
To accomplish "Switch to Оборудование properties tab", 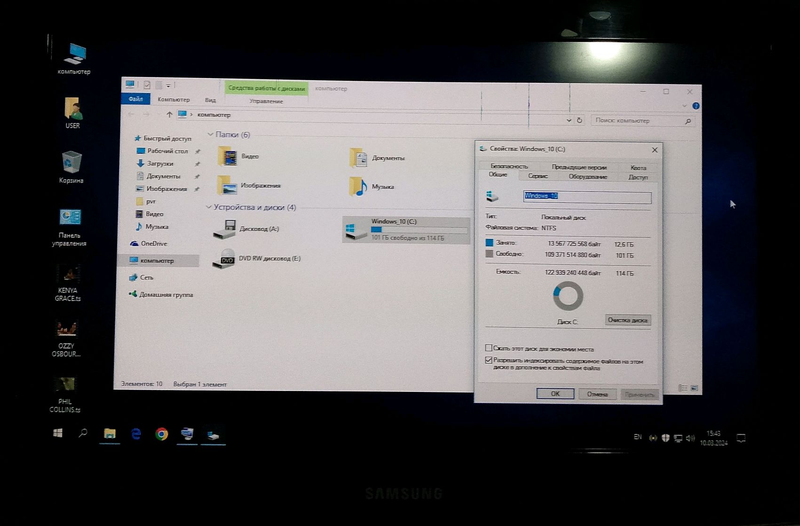I will [588, 177].
